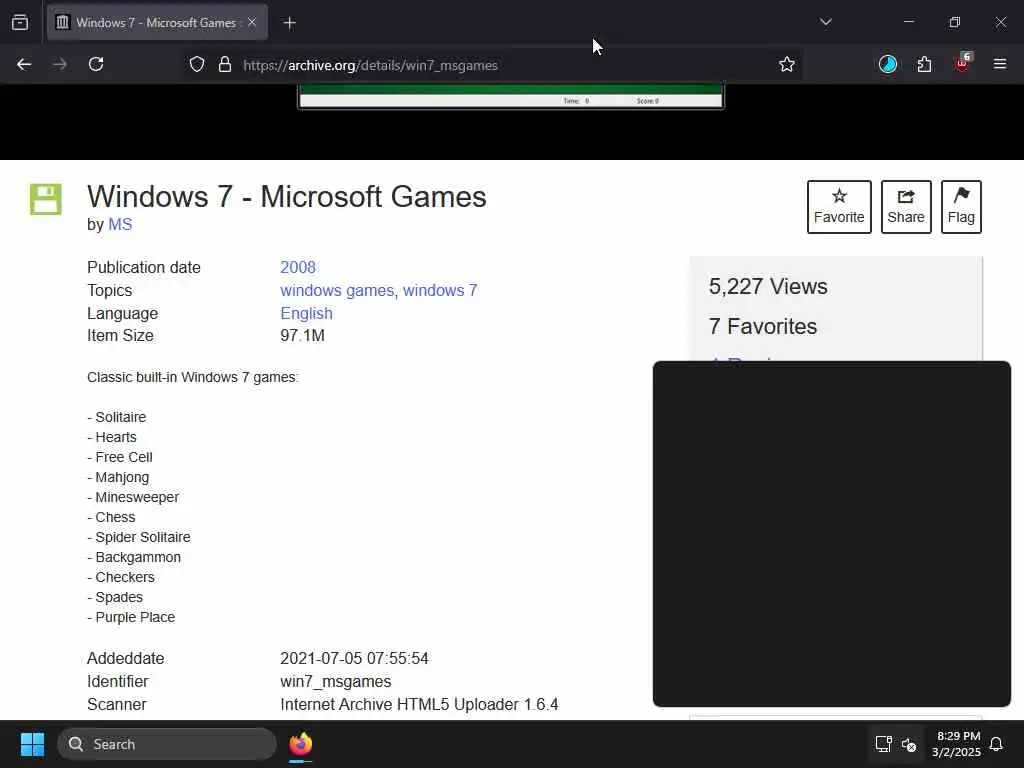Go back to the previous page
Viewport: 1024px width, 768px height.
24,64
